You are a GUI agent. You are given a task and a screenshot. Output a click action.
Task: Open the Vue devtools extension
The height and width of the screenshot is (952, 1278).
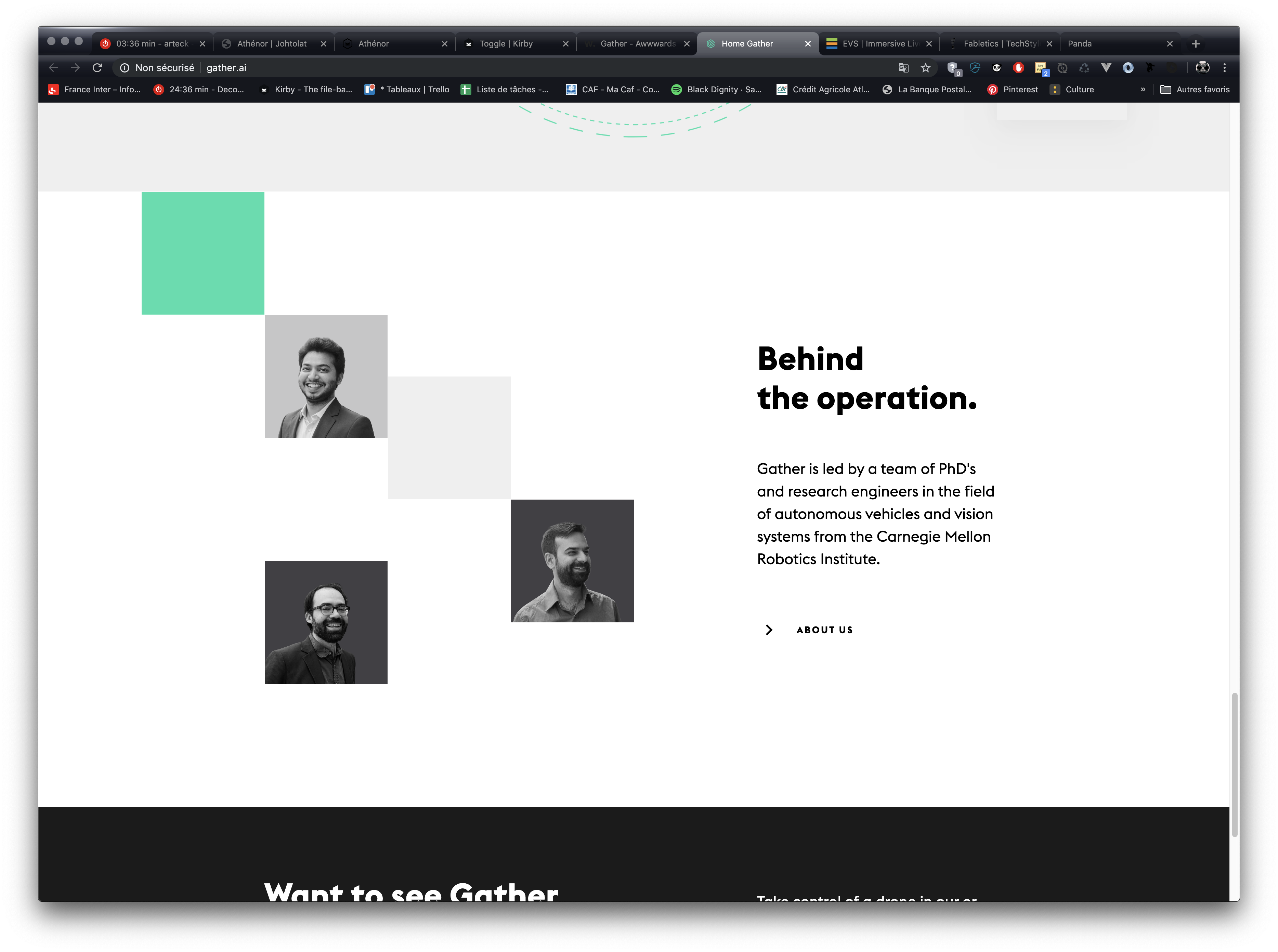[1106, 68]
